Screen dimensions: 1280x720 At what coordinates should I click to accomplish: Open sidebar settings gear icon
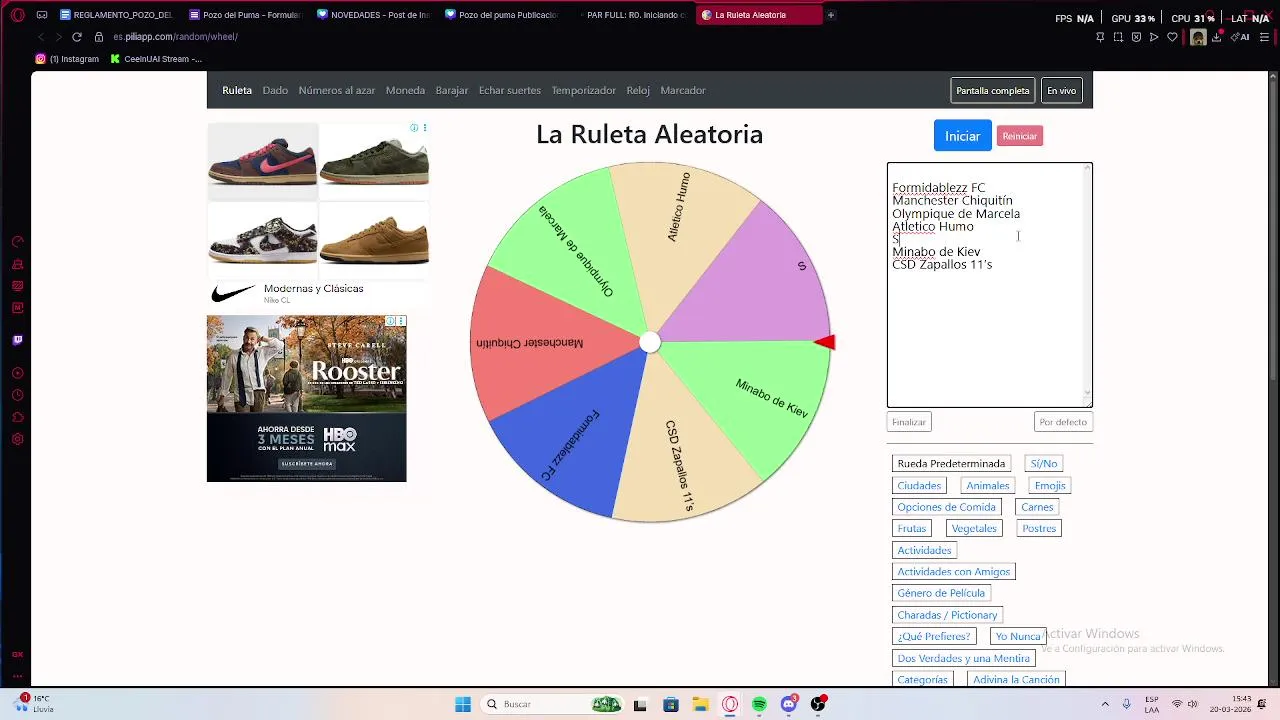pyautogui.click(x=17, y=439)
